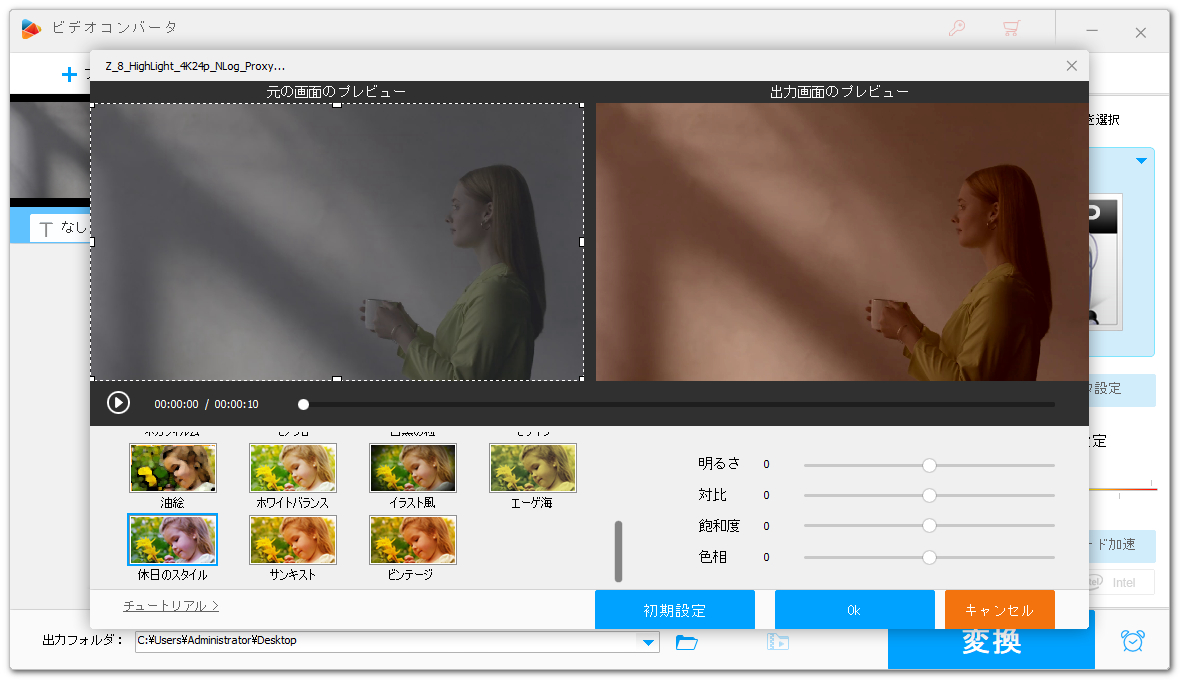The height and width of the screenshot is (680, 1180).
Task: Select the エーゲ海 filter effect
Action: (533, 468)
